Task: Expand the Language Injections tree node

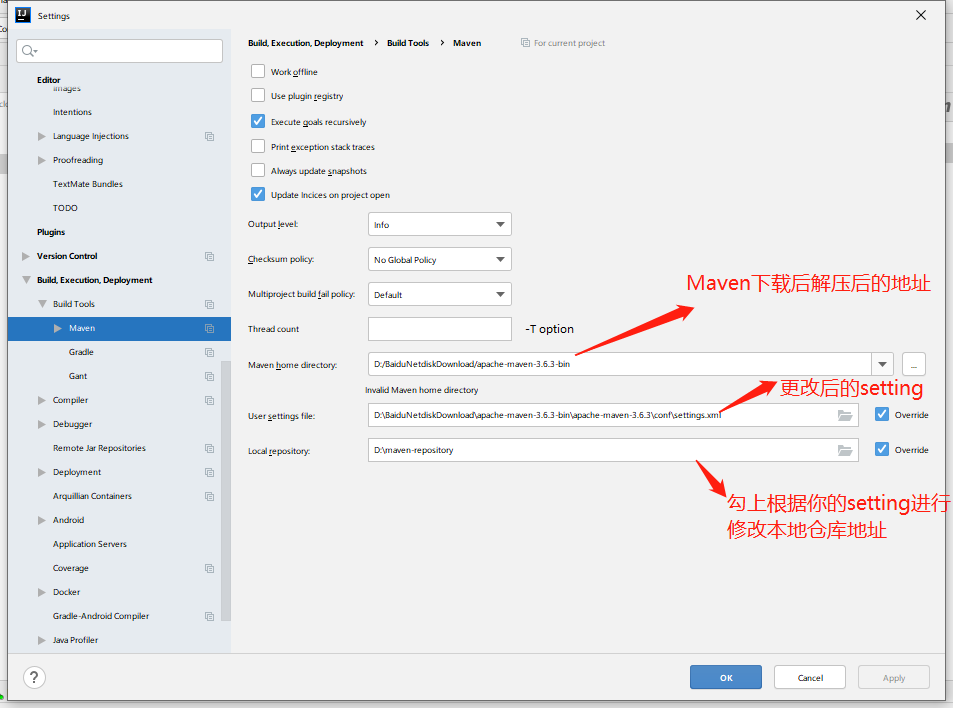Action: pyautogui.click(x=41, y=136)
